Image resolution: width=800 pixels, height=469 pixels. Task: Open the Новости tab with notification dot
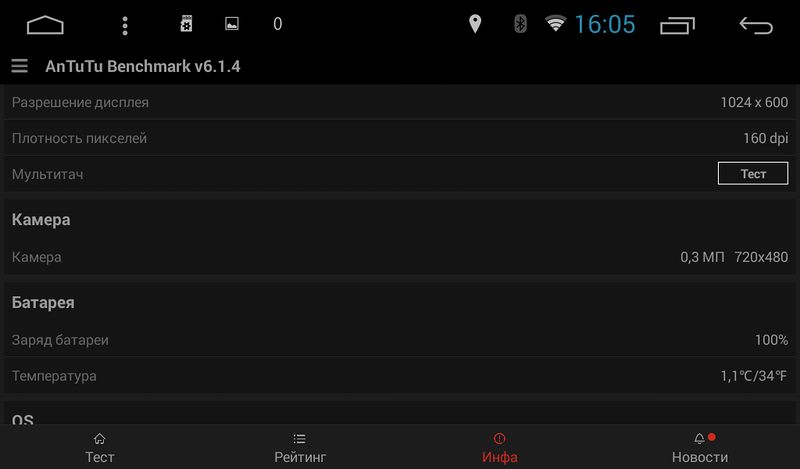(x=699, y=448)
